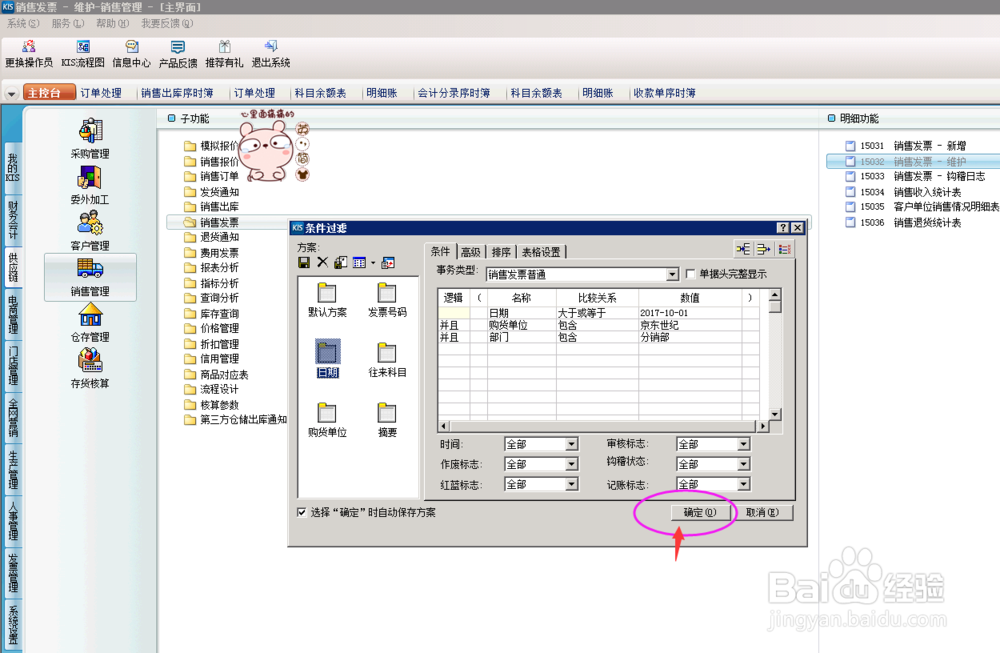Switch to the 高级 tab
The width and height of the screenshot is (1000, 653).
coord(471,252)
